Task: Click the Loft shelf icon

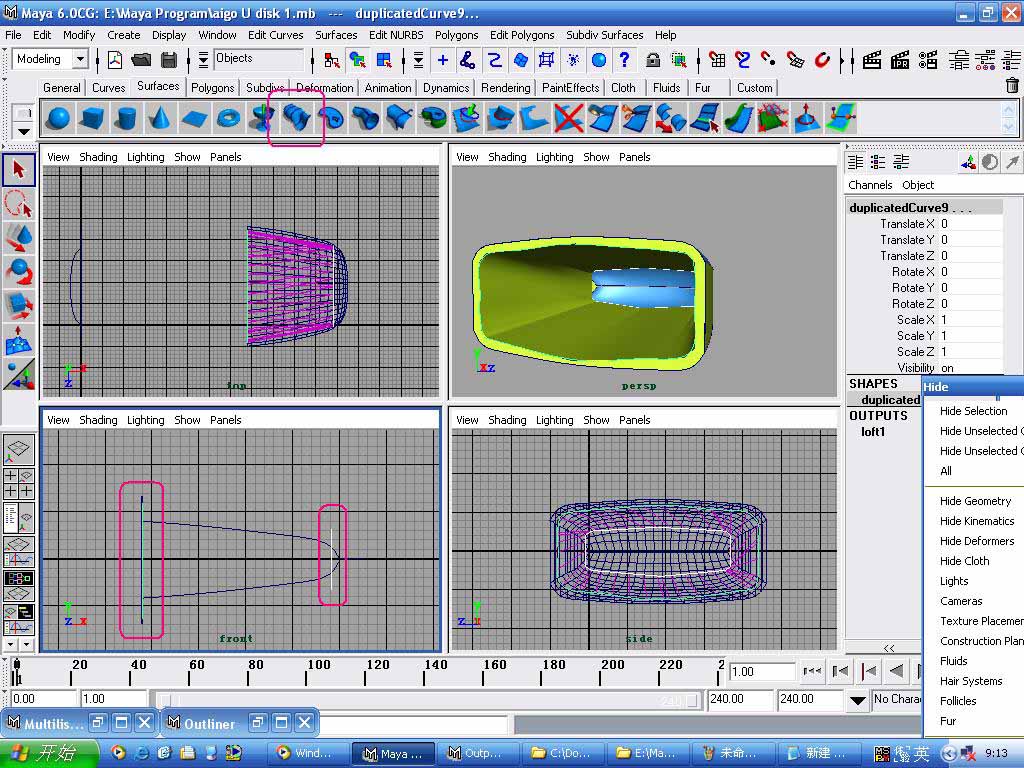Action: pos(296,118)
